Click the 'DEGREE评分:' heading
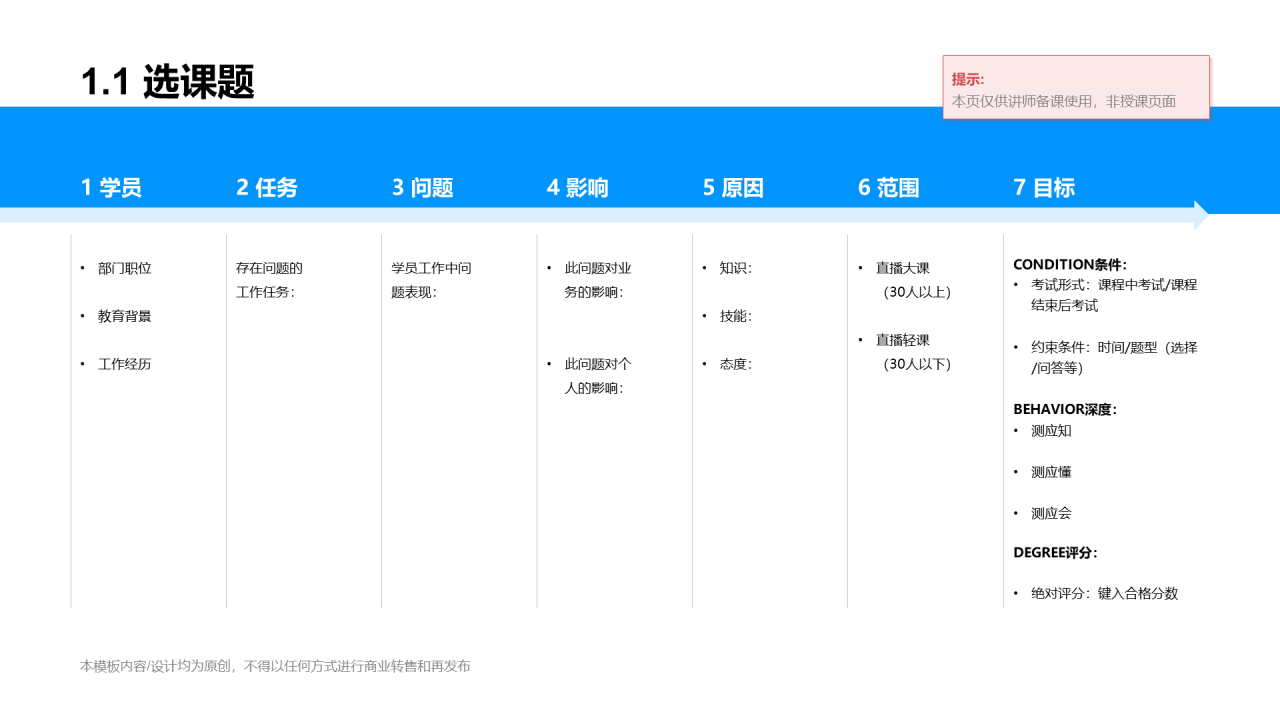The width and height of the screenshot is (1280, 720). (x=1055, y=552)
